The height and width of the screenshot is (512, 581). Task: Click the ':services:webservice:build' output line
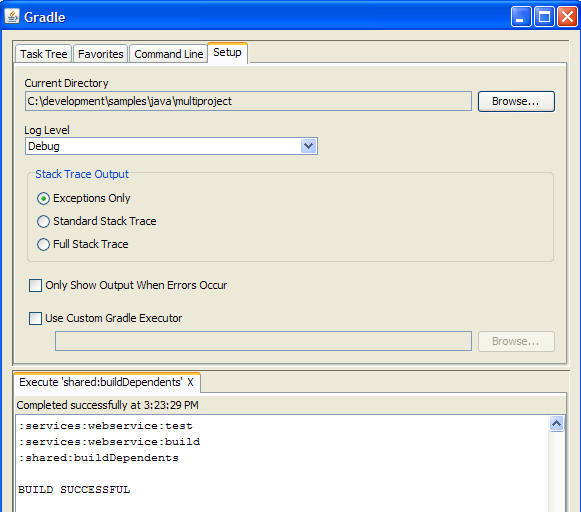coord(109,442)
